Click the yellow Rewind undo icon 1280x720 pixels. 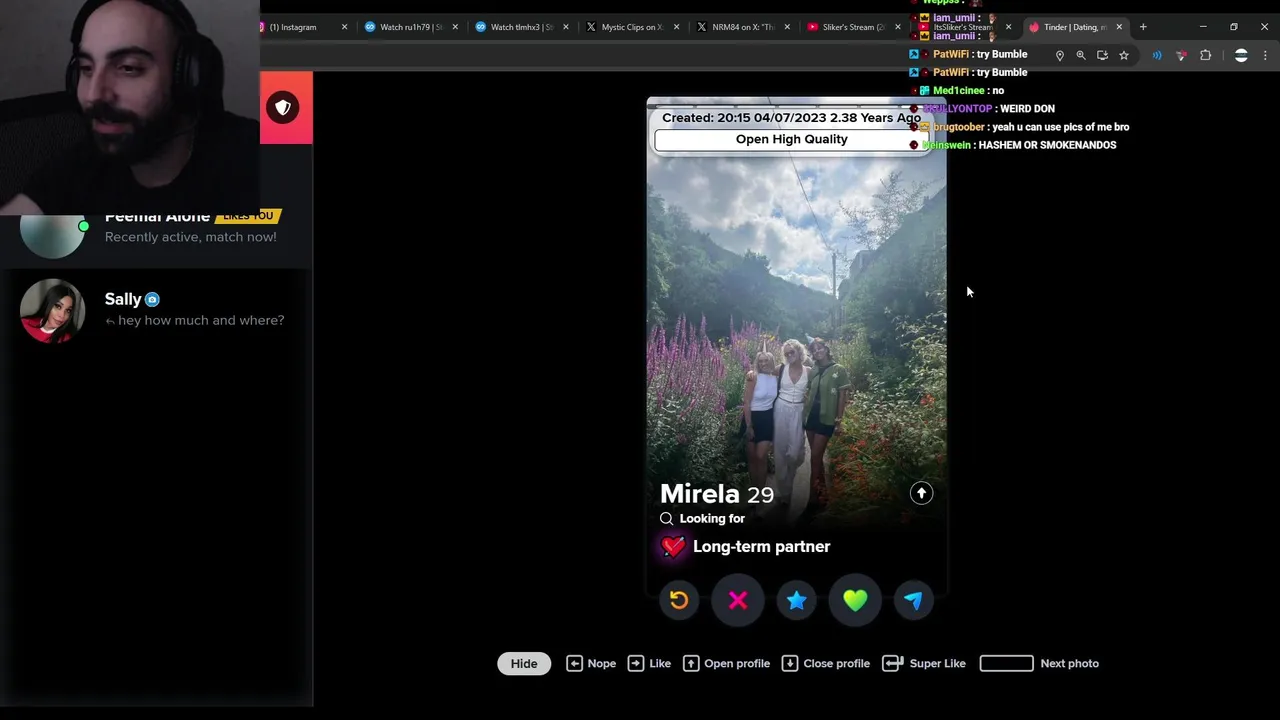pyautogui.click(x=679, y=600)
